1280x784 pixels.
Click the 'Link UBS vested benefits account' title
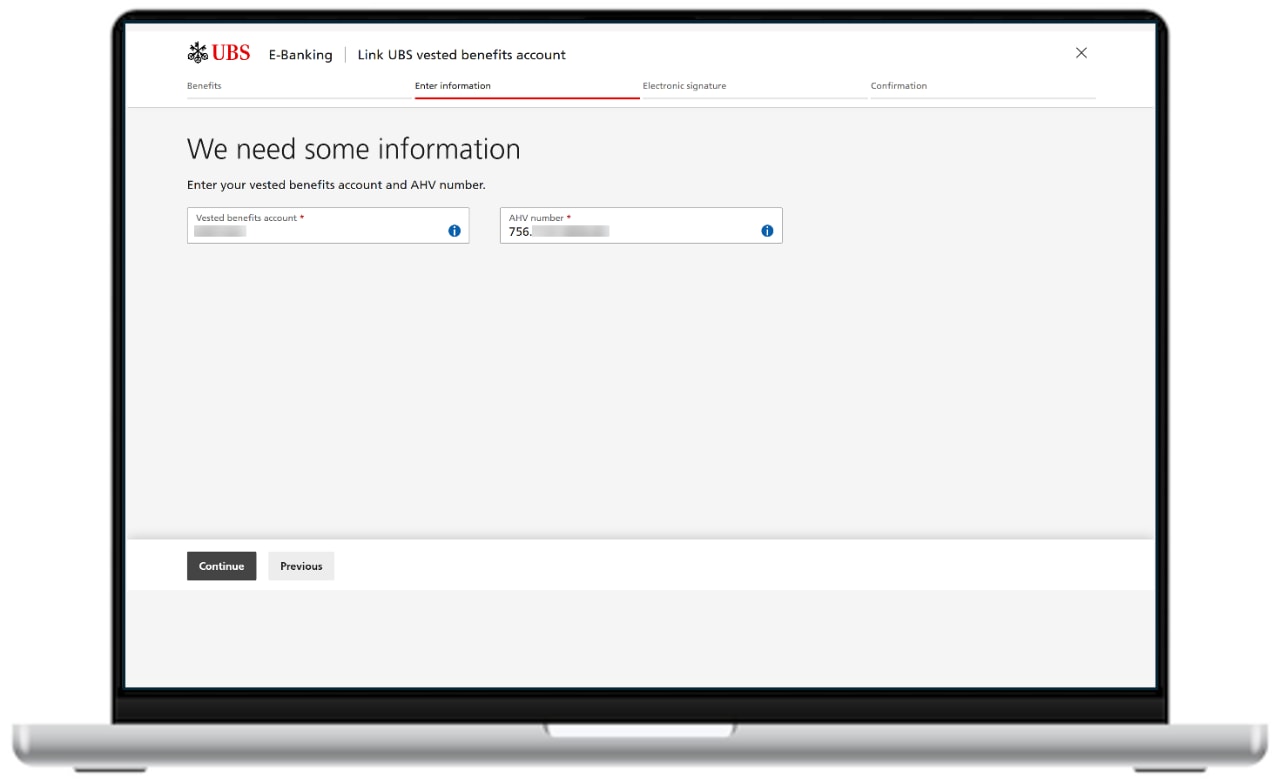click(461, 55)
